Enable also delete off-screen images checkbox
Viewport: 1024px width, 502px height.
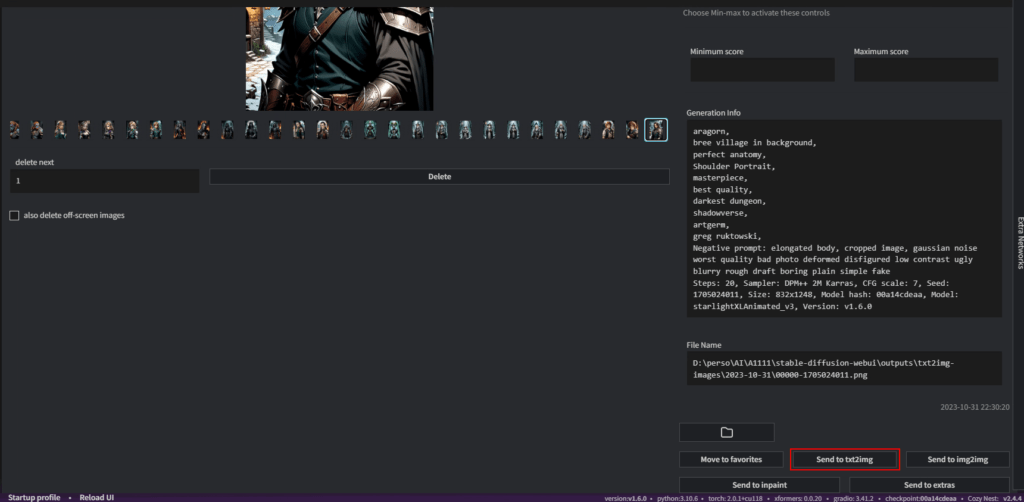coord(14,215)
